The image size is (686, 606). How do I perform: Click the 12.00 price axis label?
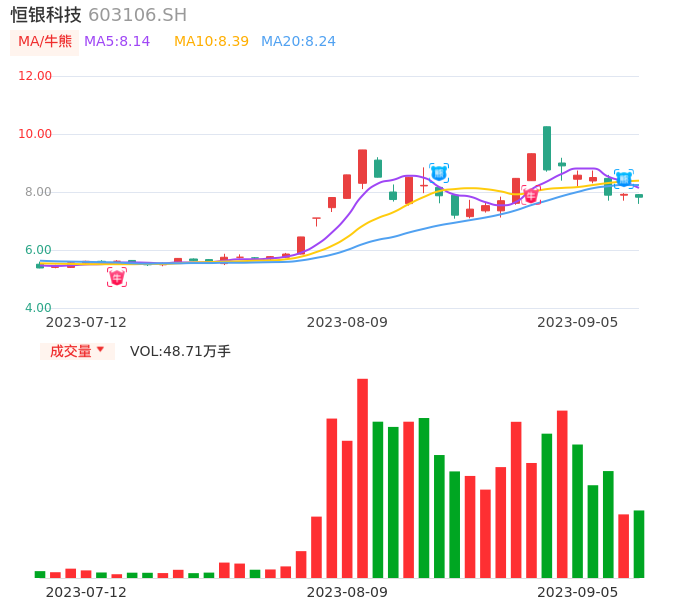[x=35, y=76]
